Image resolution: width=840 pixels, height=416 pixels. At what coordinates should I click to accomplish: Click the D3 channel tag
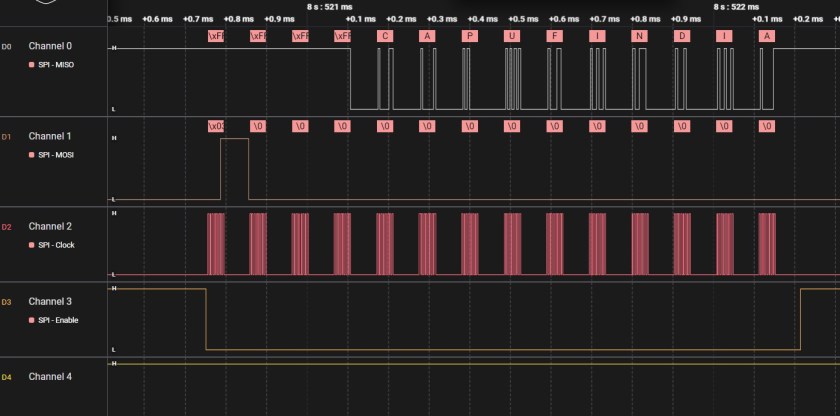point(6,302)
